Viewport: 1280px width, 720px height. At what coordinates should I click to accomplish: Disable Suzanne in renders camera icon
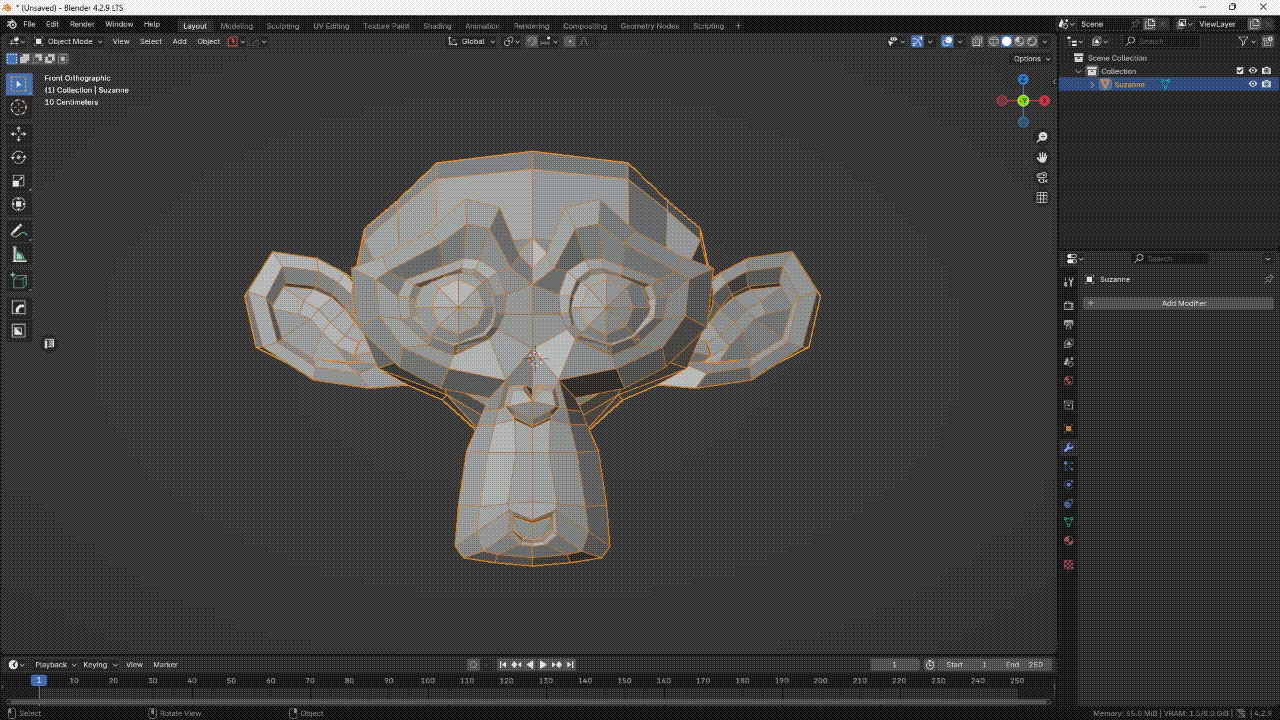(1266, 84)
